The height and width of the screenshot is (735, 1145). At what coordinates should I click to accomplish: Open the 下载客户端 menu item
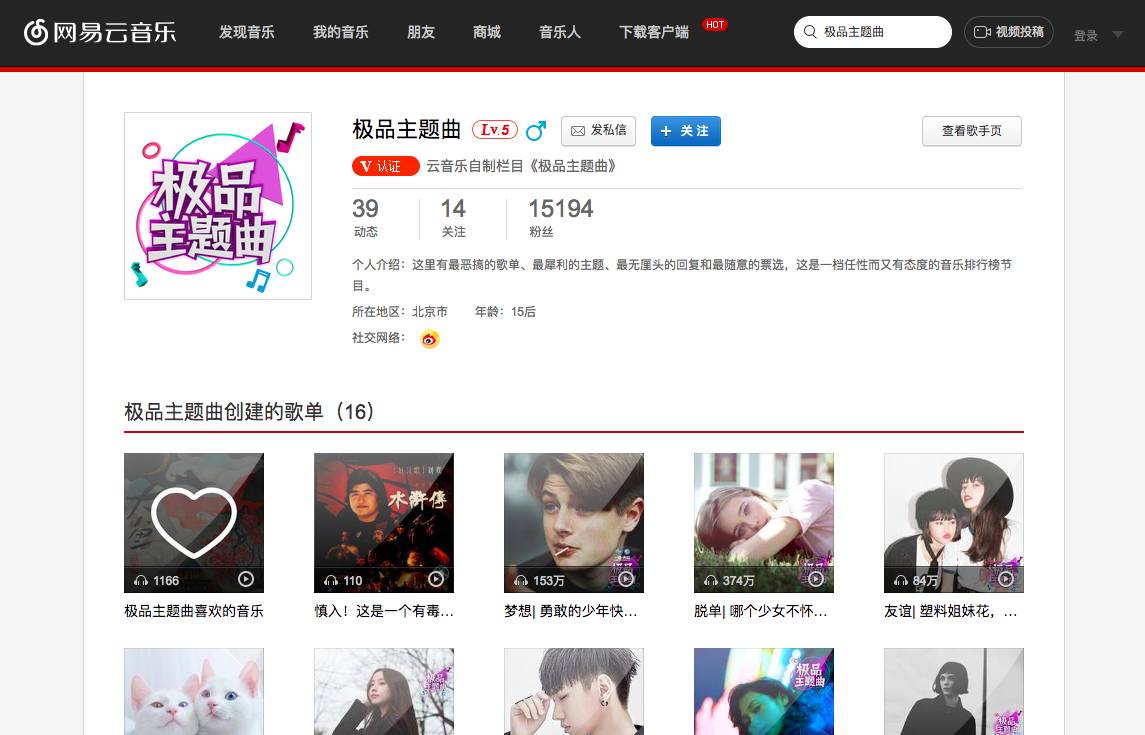[654, 32]
